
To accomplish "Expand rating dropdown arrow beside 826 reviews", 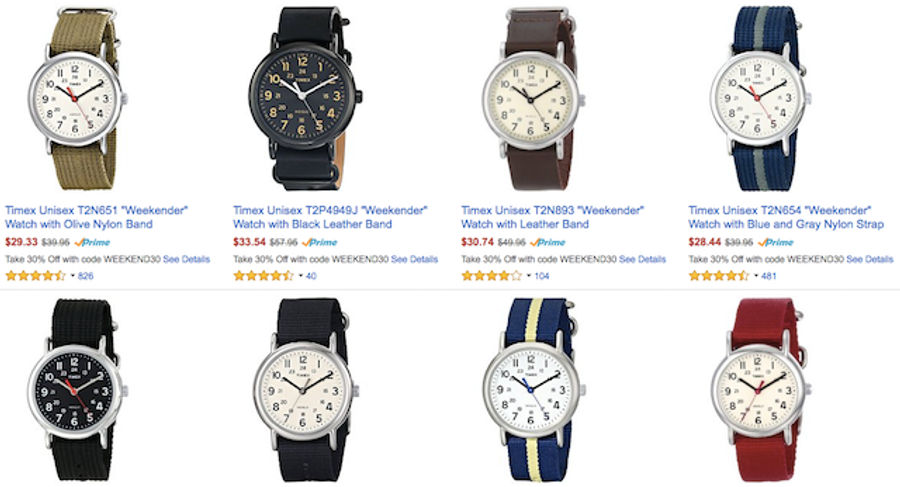I will [x=73, y=276].
